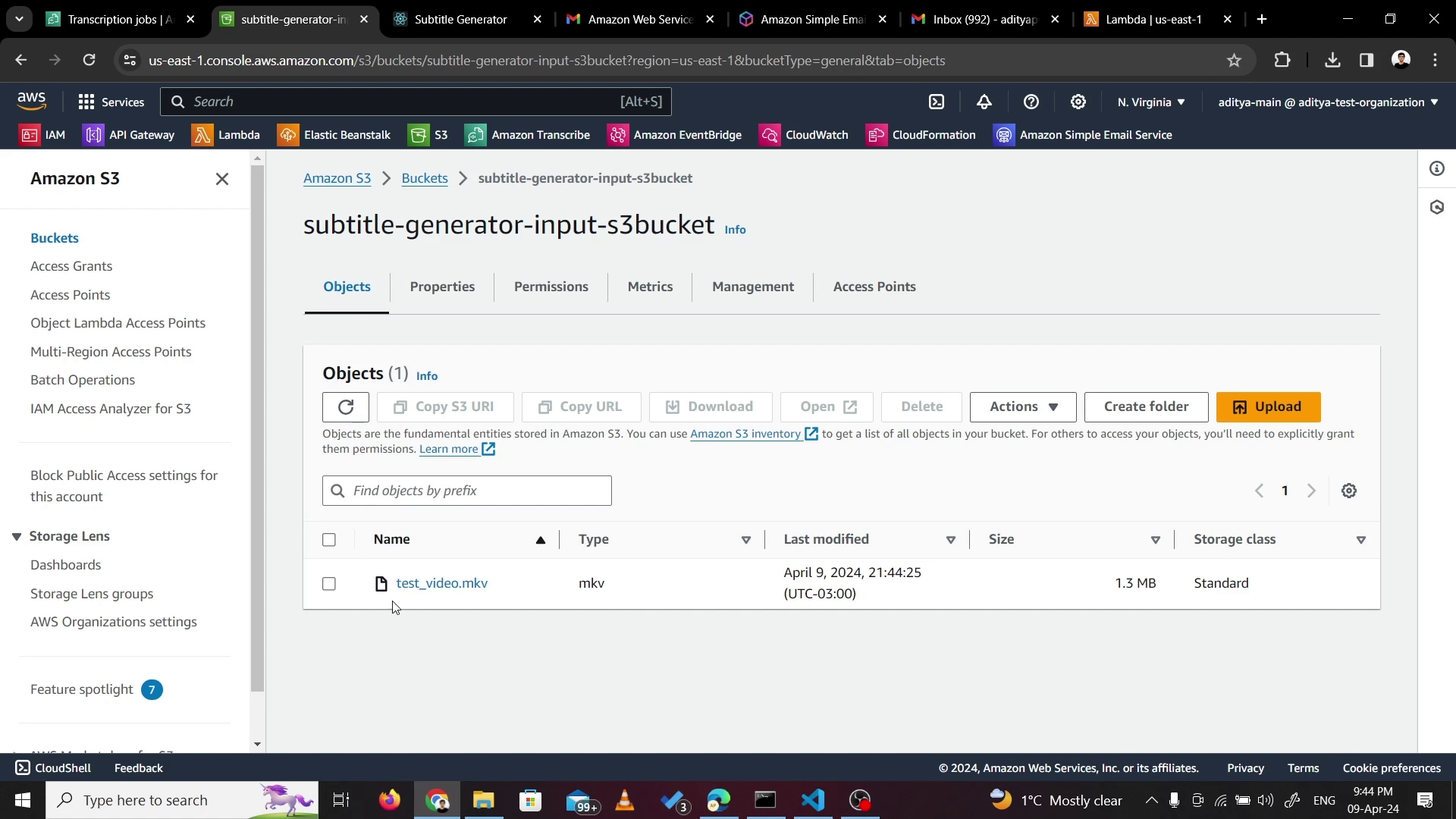The height and width of the screenshot is (819, 1456).
Task: Open the test_video.mkv file link
Action: 441,583
